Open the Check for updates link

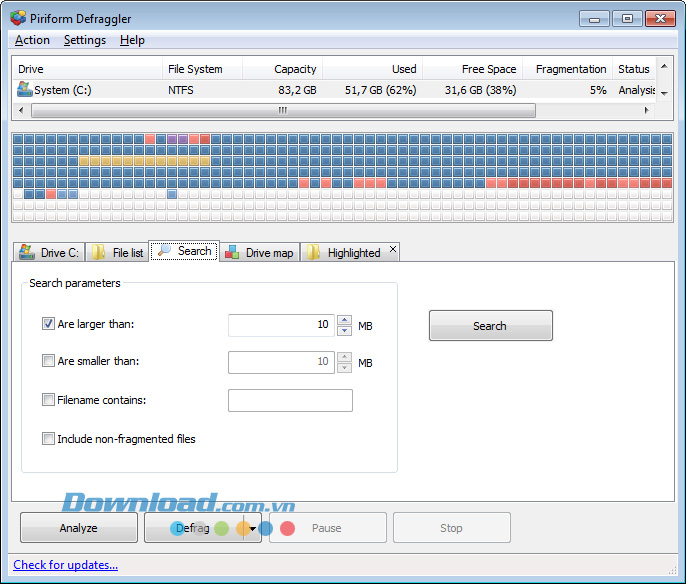(66, 565)
